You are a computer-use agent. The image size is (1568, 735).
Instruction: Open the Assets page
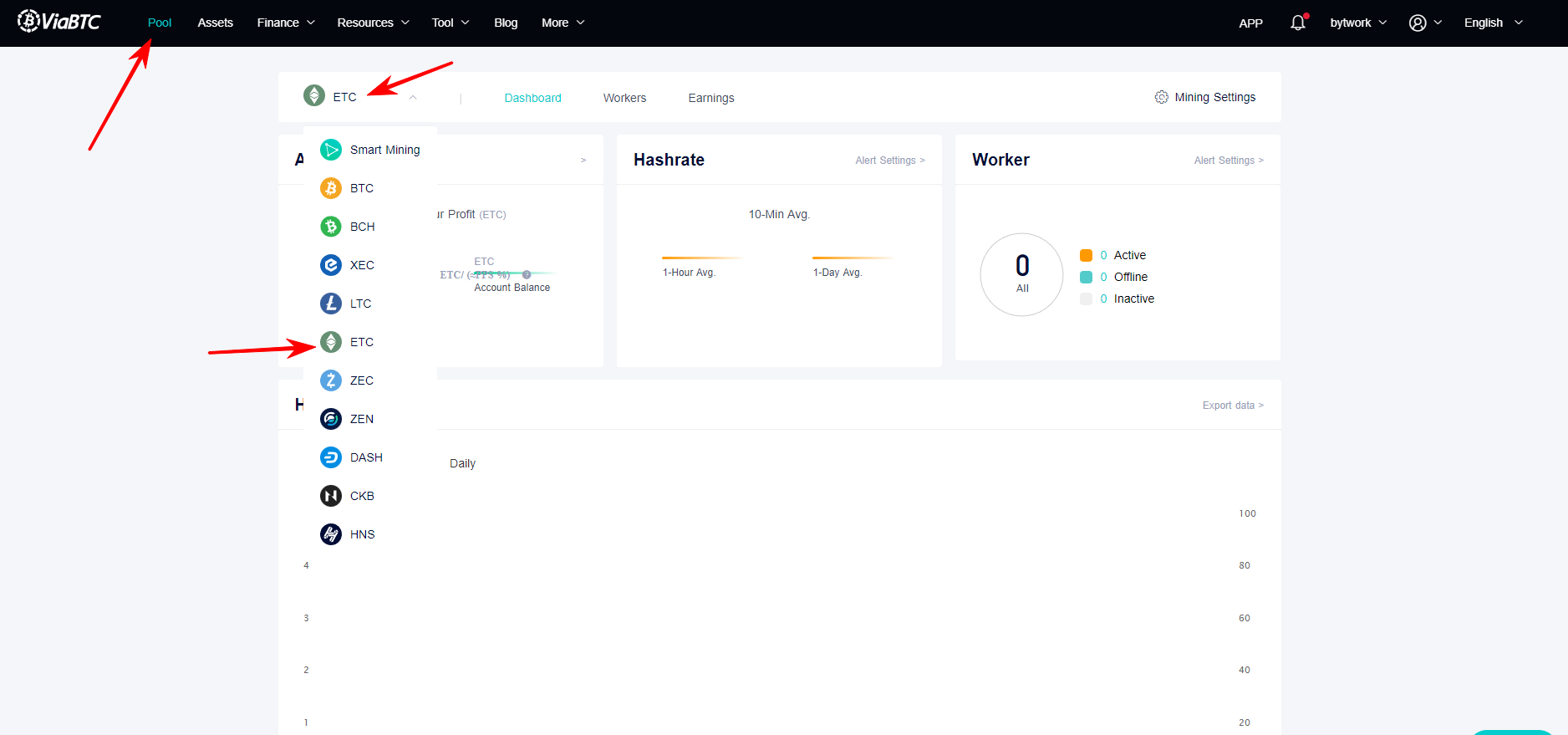pos(215,23)
